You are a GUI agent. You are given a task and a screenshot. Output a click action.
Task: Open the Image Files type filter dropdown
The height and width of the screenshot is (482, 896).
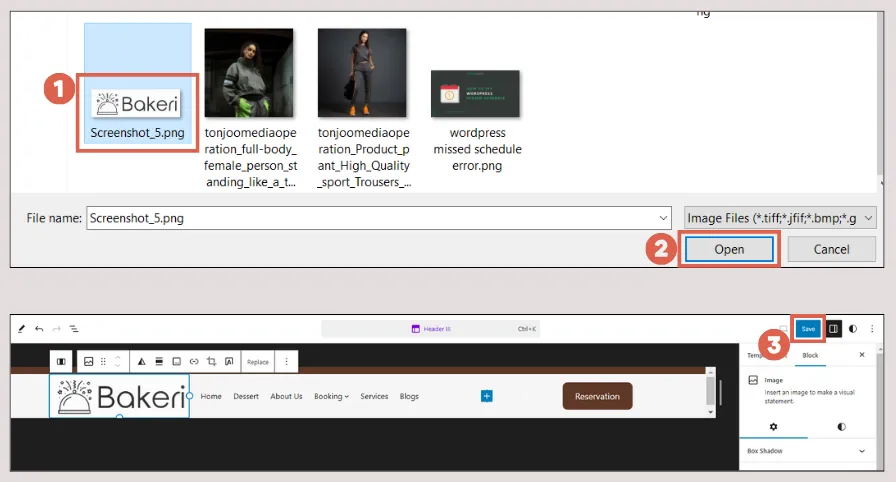click(x=780, y=218)
